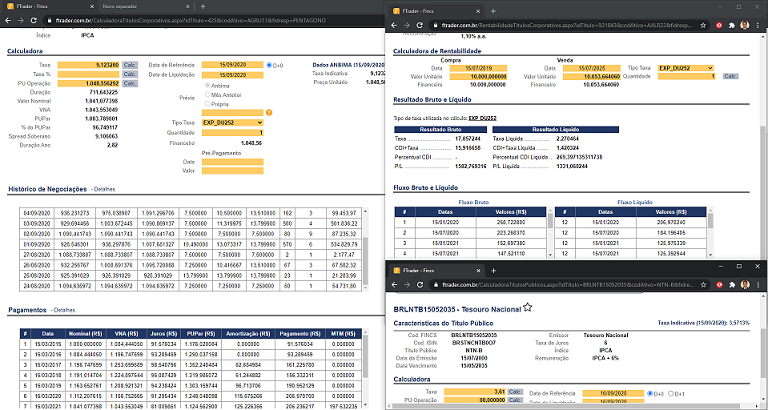Click the red adblock extension icon in bottom-right browser

[x=717, y=285]
